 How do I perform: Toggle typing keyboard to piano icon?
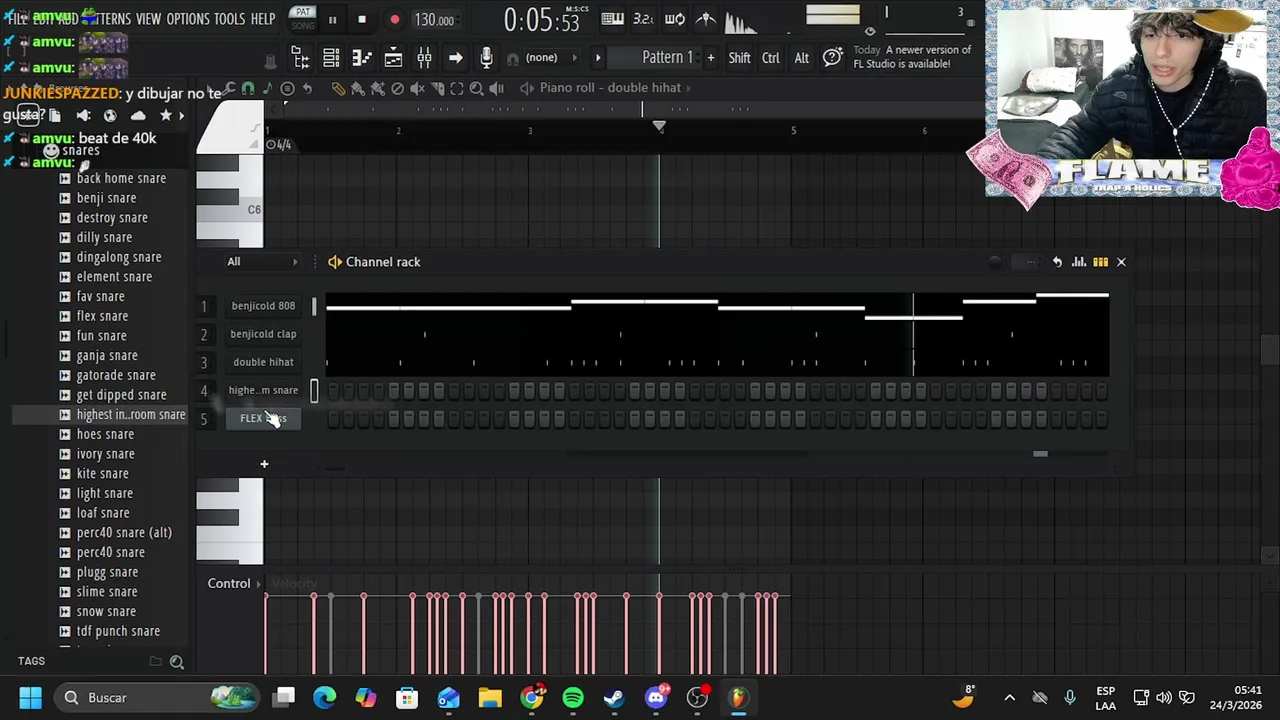point(612,19)
